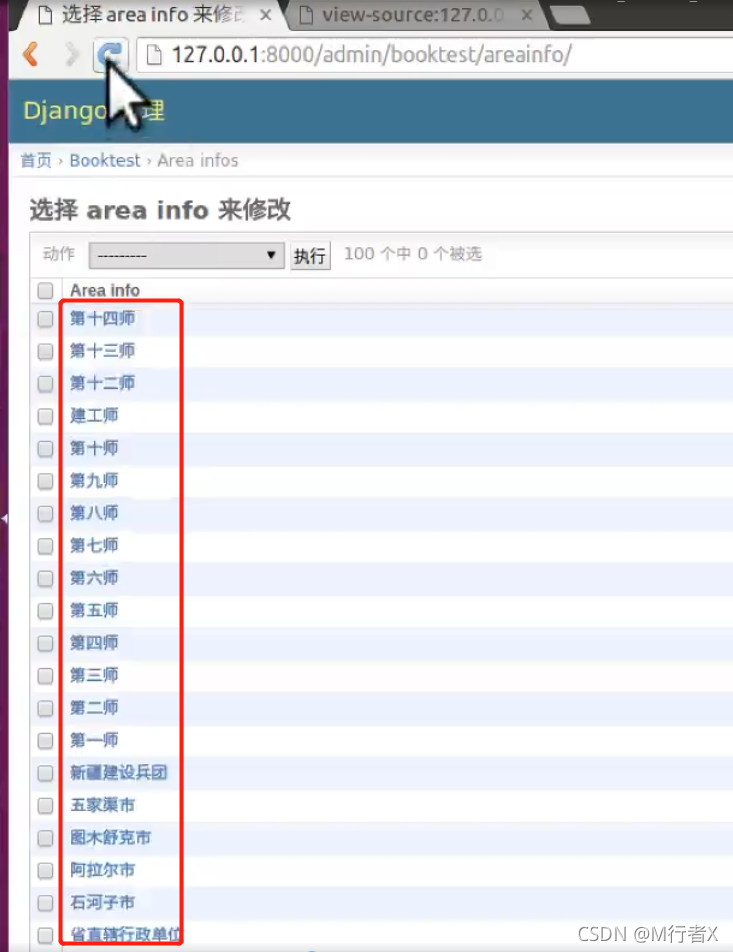Check the box for 第三师
Screen dimensions: 733x952
tap(46, 676)
